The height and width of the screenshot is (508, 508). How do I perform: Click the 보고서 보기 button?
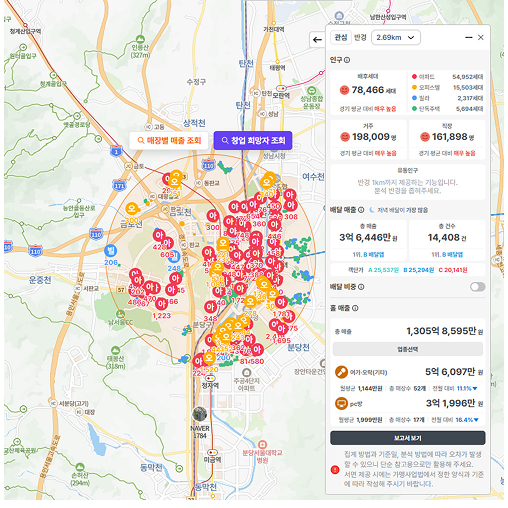pyautogui.click(x=408, y=438)
